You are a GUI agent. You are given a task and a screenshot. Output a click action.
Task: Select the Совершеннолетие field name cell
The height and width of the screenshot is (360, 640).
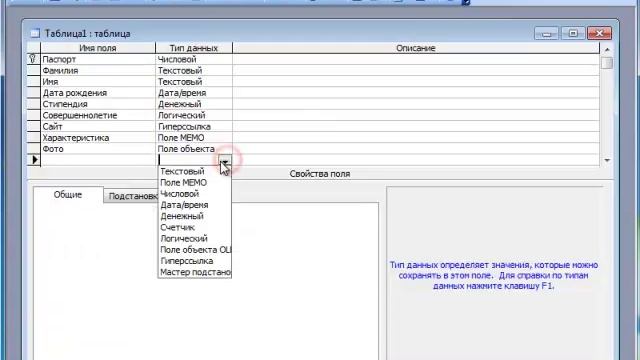point(98,116)
